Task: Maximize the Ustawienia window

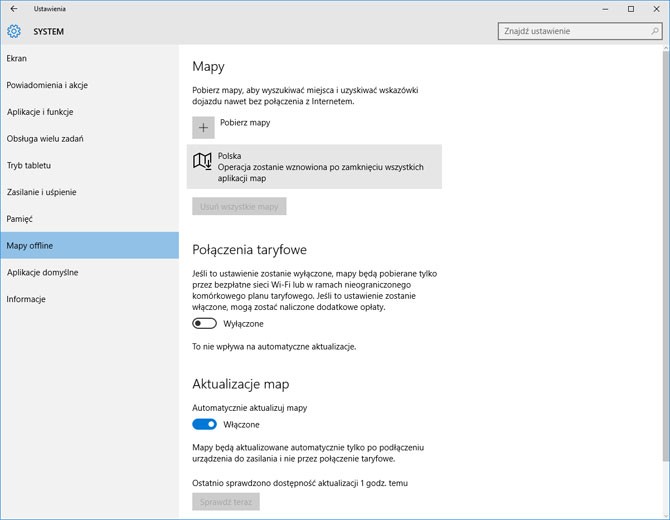Action: 631,9
